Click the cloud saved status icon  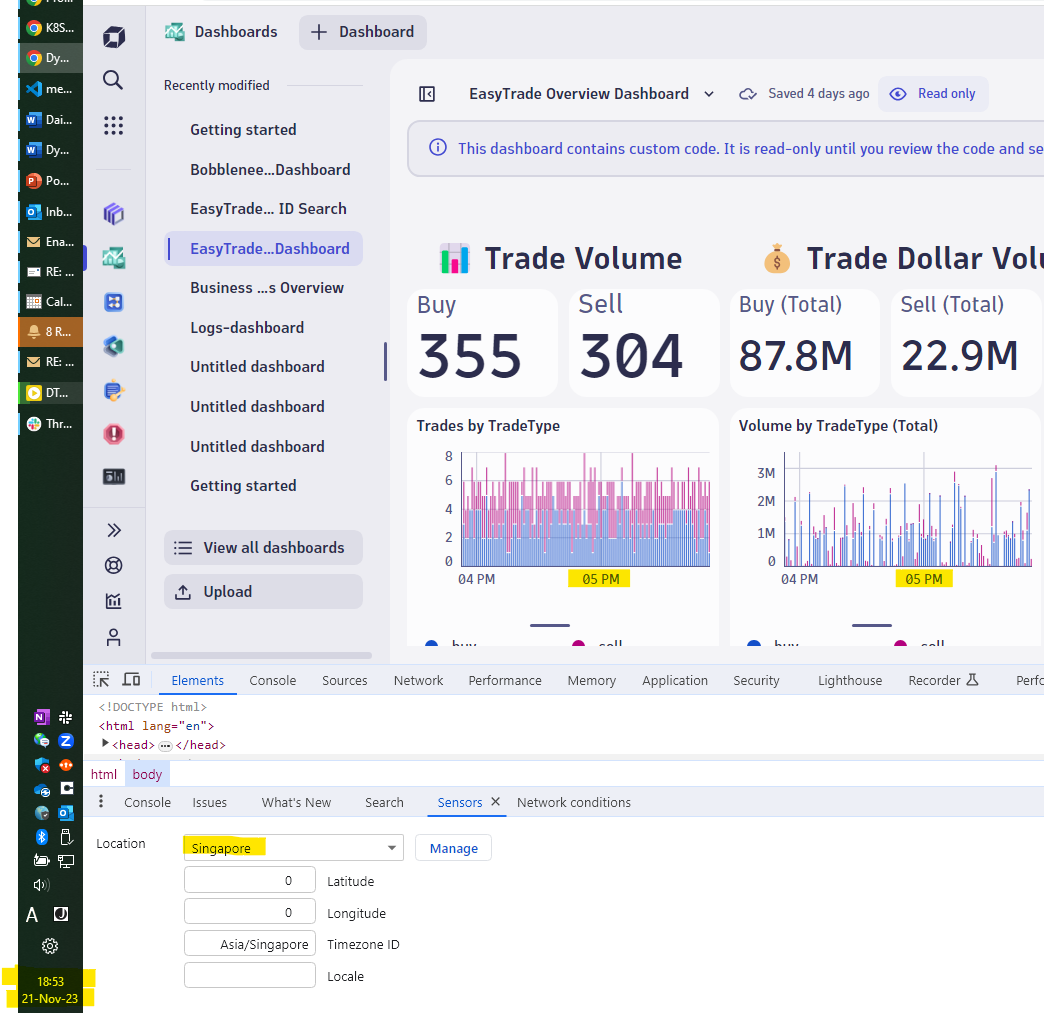[x=748, y=94]
